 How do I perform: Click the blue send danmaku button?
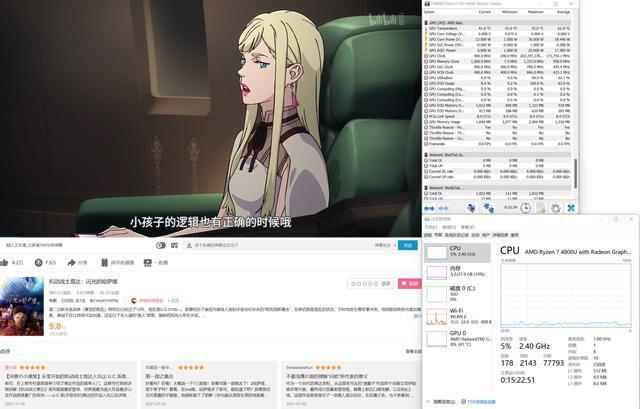[407, 245]
